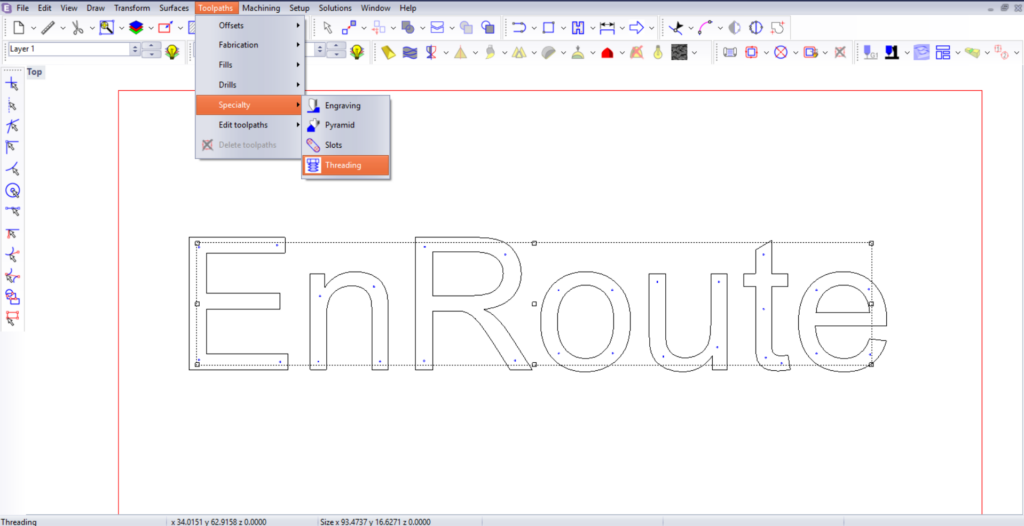Open the Layer 1 combo box

(74, 49)
